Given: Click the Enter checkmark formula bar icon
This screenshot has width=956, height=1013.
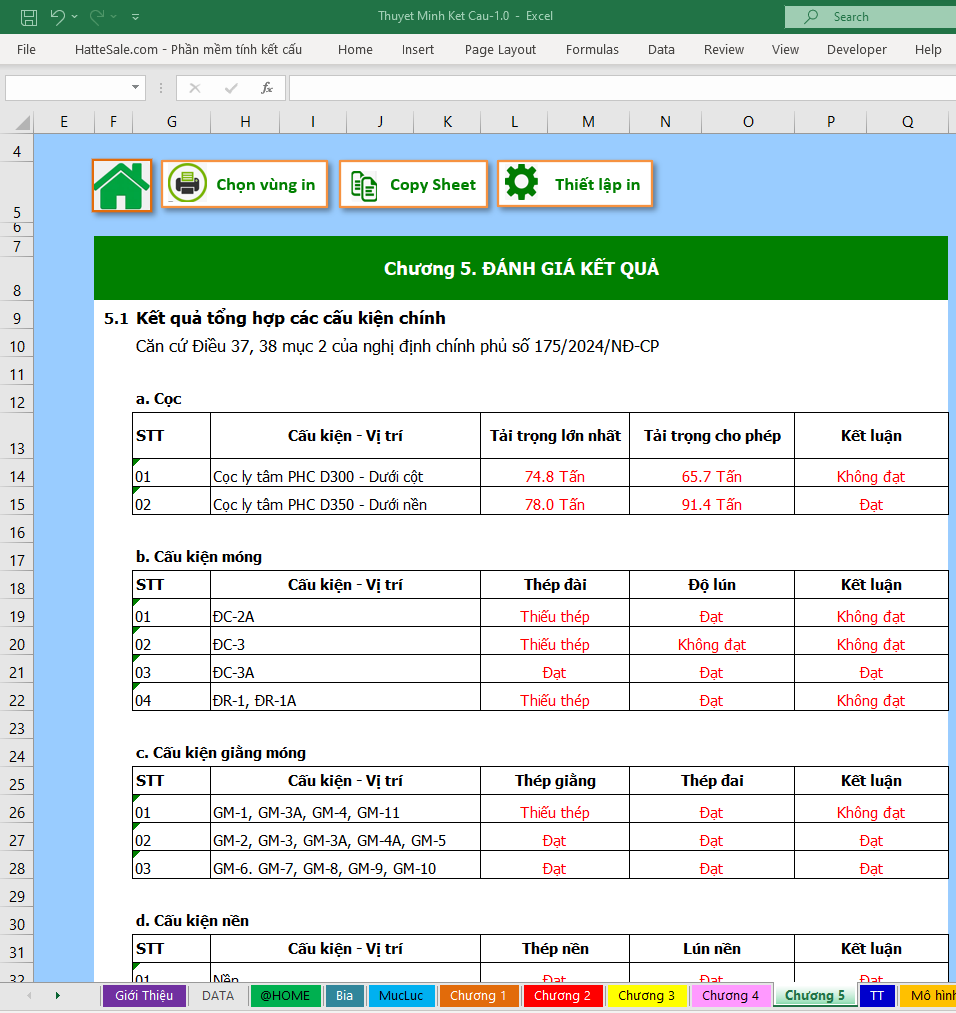Looking at the screenshot, I should pyautogui.click(x=231, y=88).
